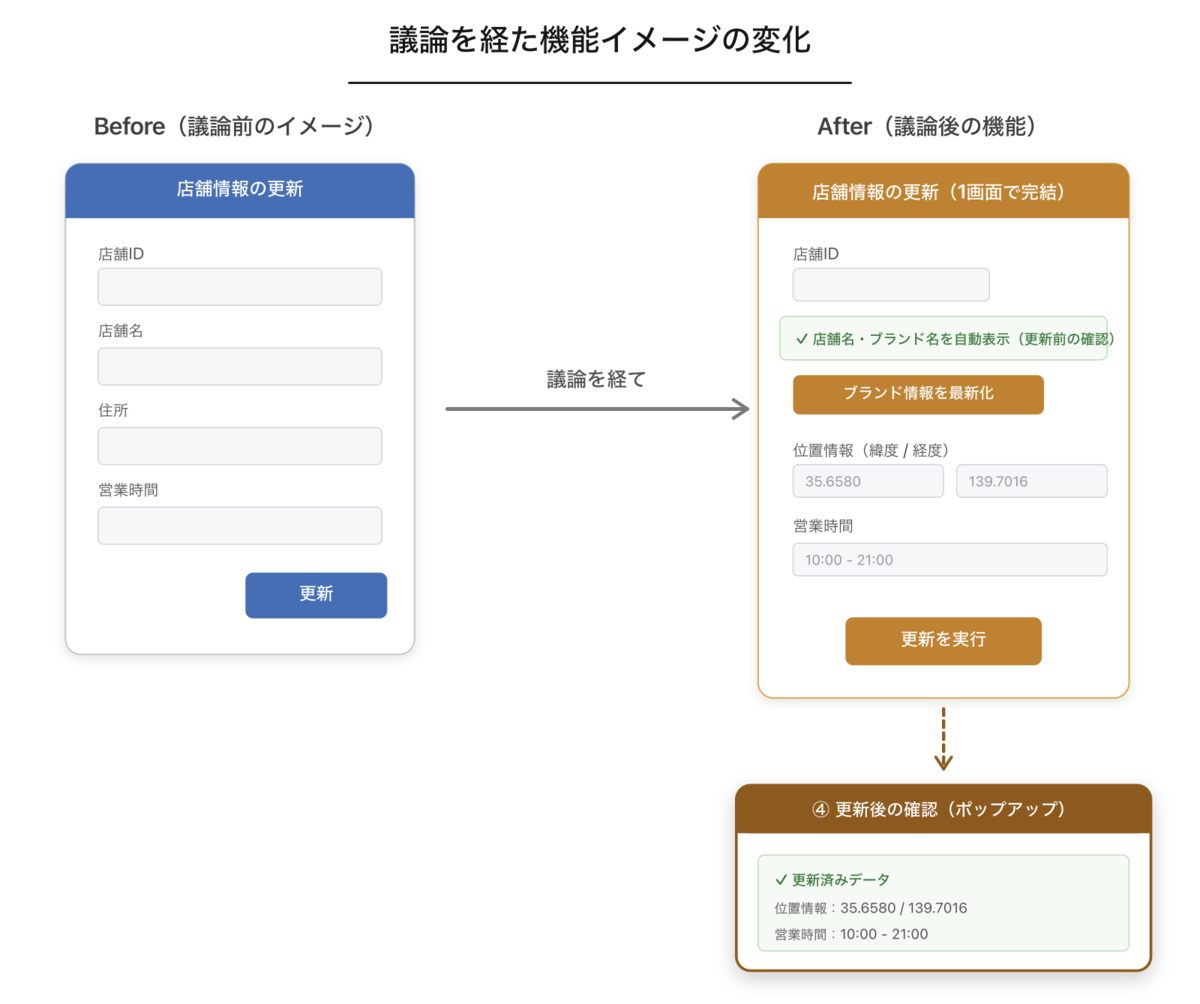The height and width of the screenshot is (1004, 1200).
Task: Click the latitude field showing 35.6580
Action: [868, 481]
